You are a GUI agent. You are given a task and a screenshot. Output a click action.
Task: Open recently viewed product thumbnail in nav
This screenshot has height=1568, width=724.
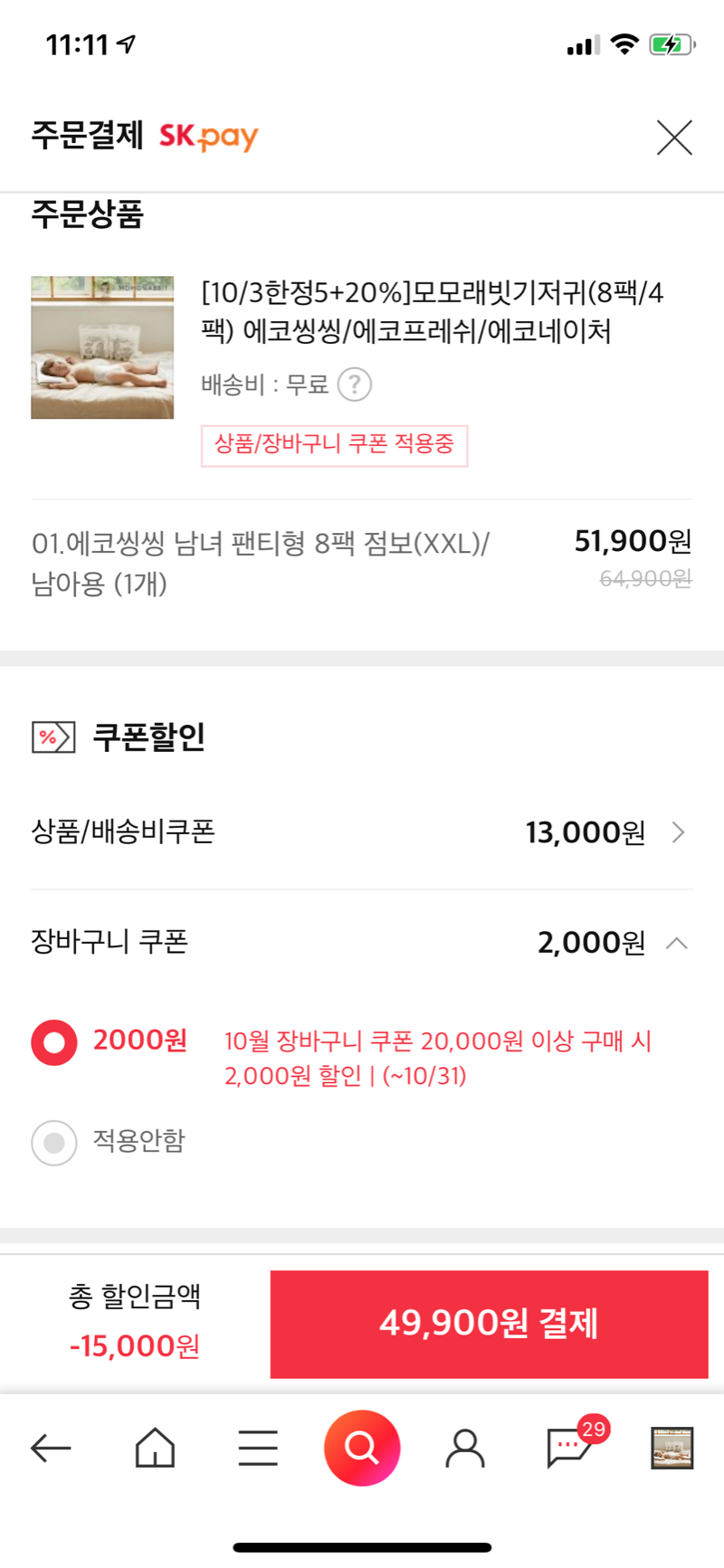click(672, 1448)
